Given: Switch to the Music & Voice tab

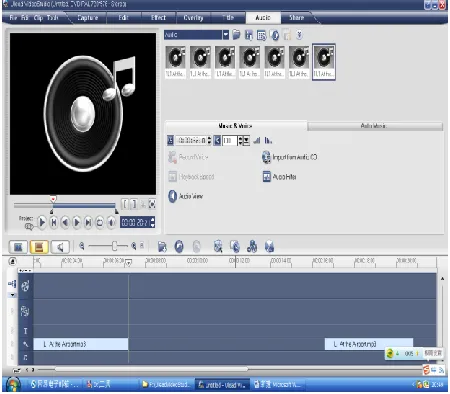Looking at the screenshot, I should pos(235,126).
